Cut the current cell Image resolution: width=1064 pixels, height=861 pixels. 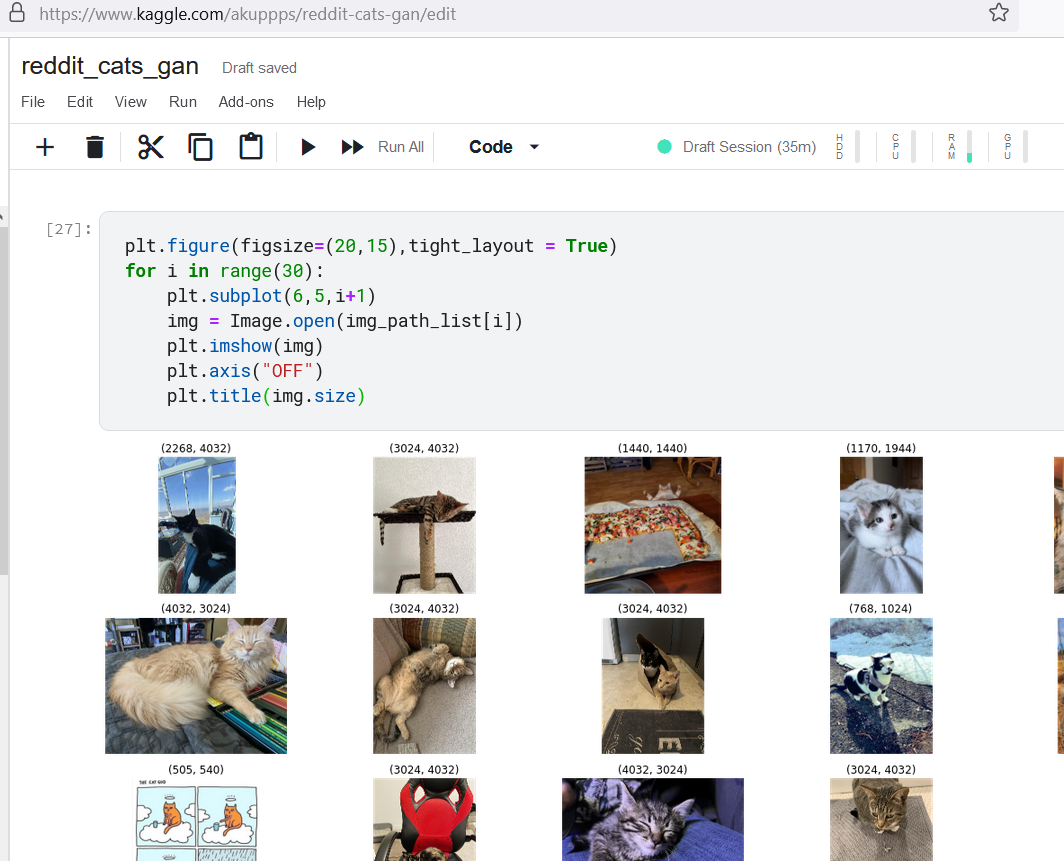(x=150, y=146)
